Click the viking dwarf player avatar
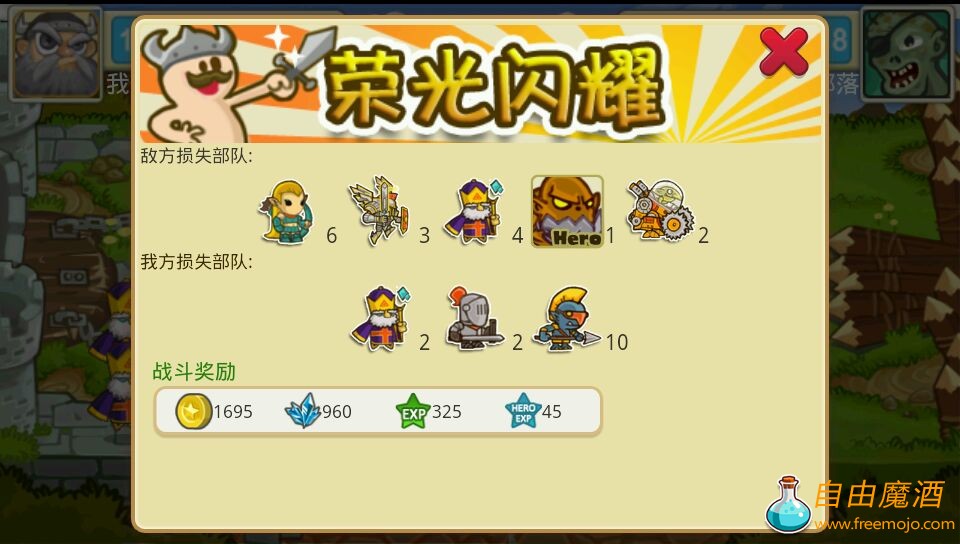Viewport: 960px width, 544px height. coord(56,53)
